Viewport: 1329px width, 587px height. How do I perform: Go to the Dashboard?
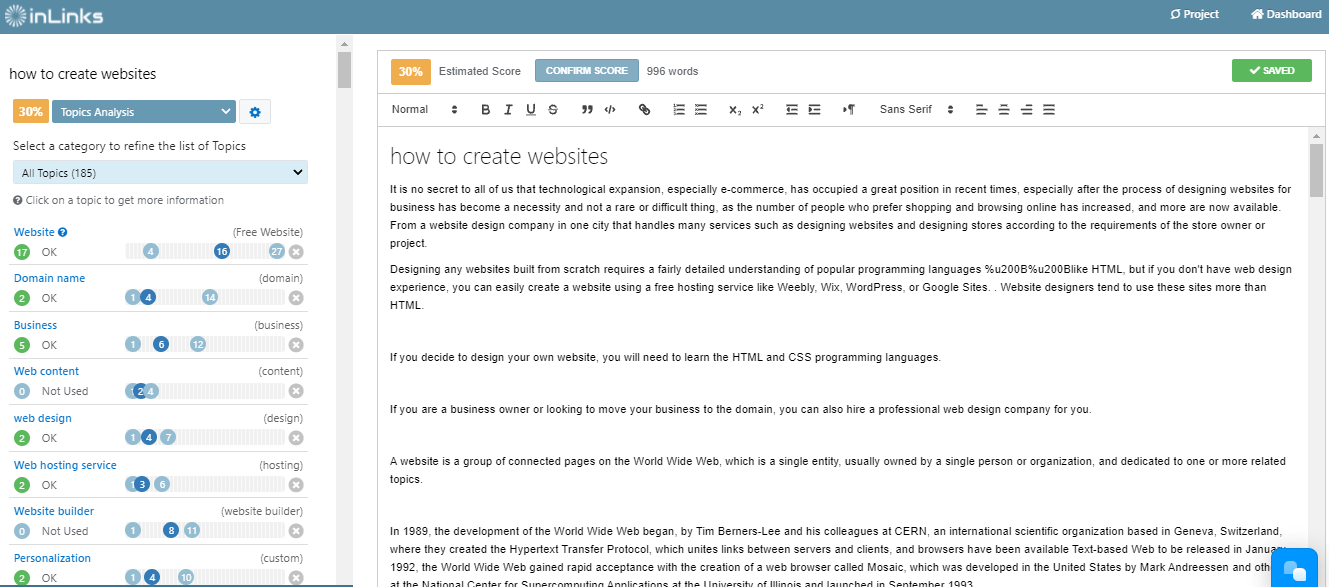(x=1286, y=14)
